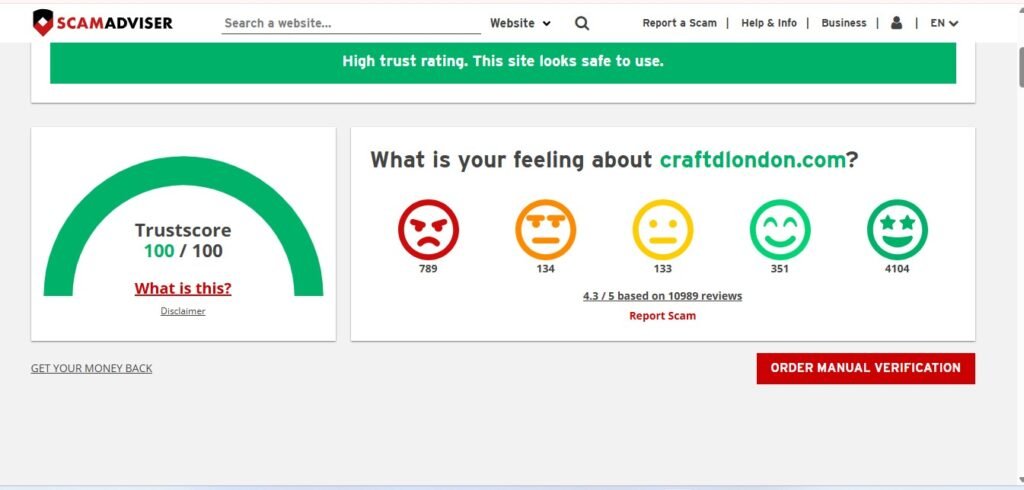Open Help & Info menu item

(769, 23)
